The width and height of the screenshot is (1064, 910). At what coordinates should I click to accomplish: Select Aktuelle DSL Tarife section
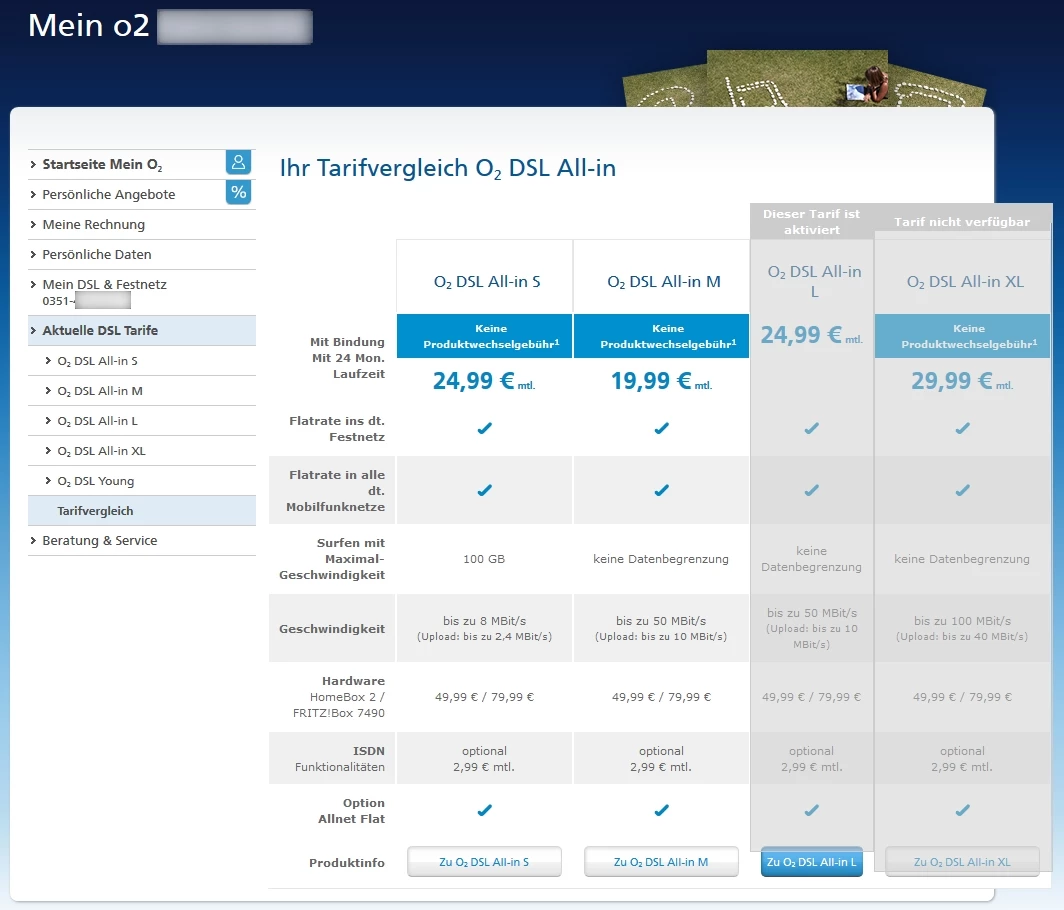coord(142,330)
